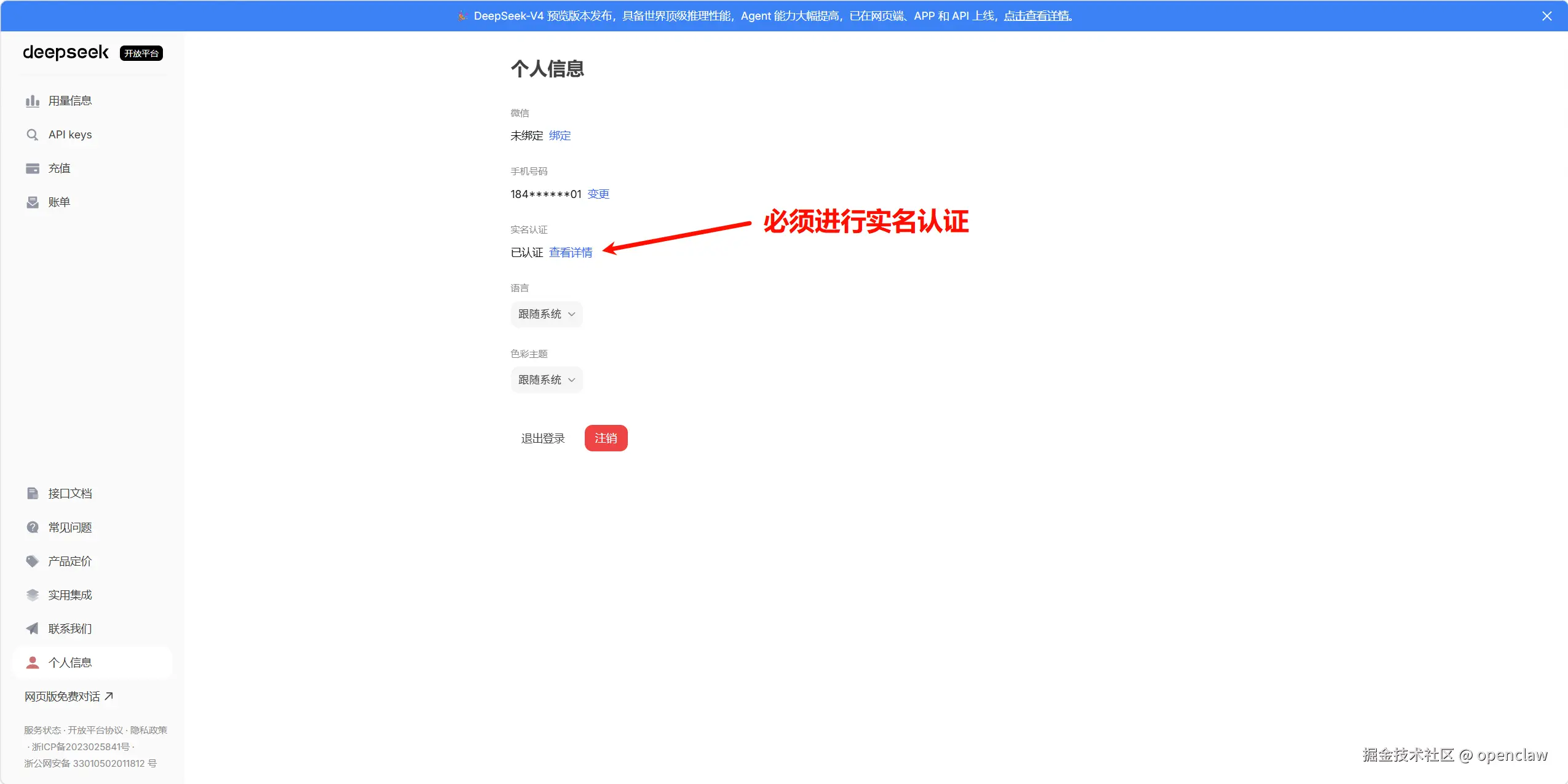Open 账单 in the sidebar

[92, 202]
